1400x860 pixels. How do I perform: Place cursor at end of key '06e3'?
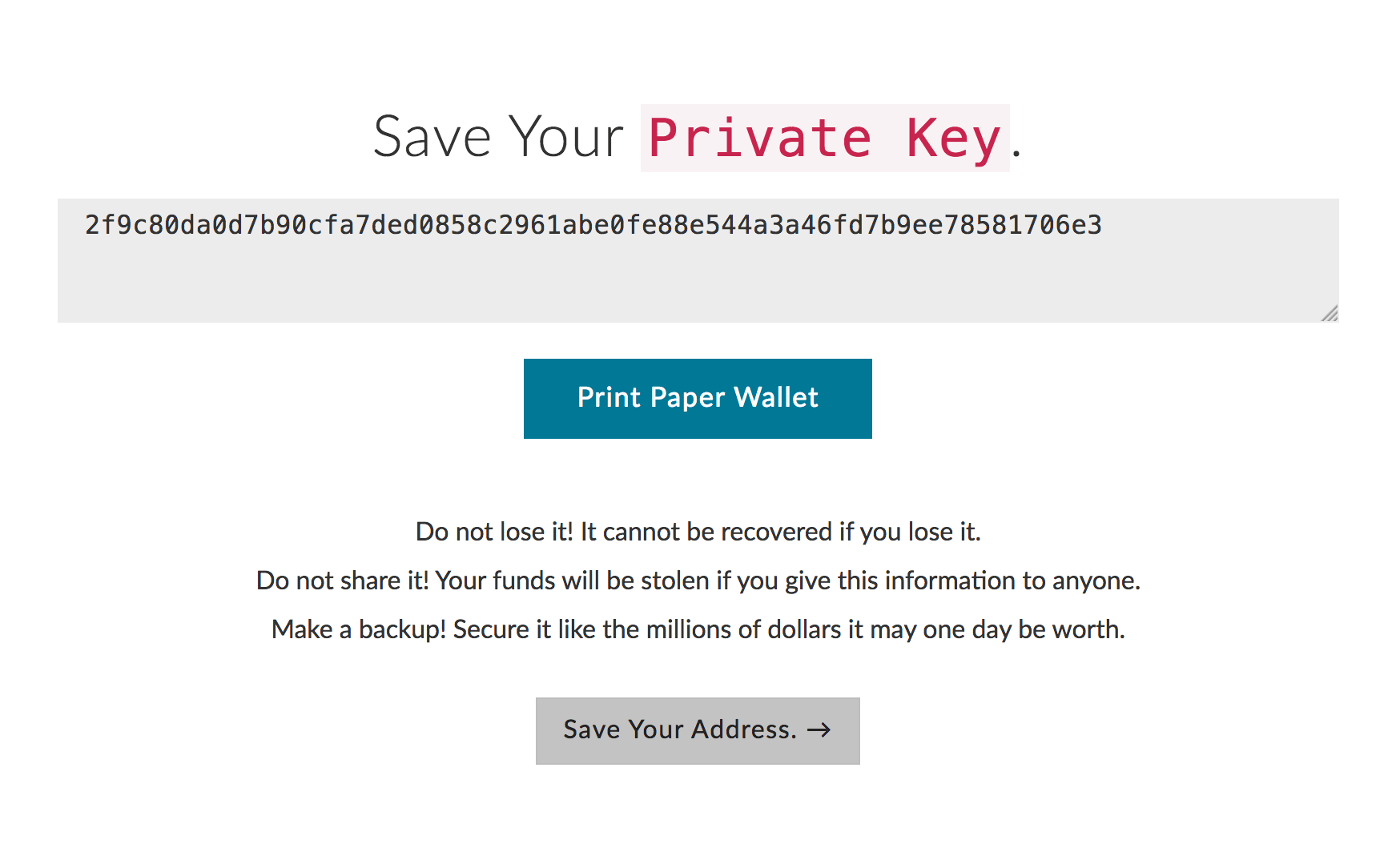click(x=1103, y=225)
